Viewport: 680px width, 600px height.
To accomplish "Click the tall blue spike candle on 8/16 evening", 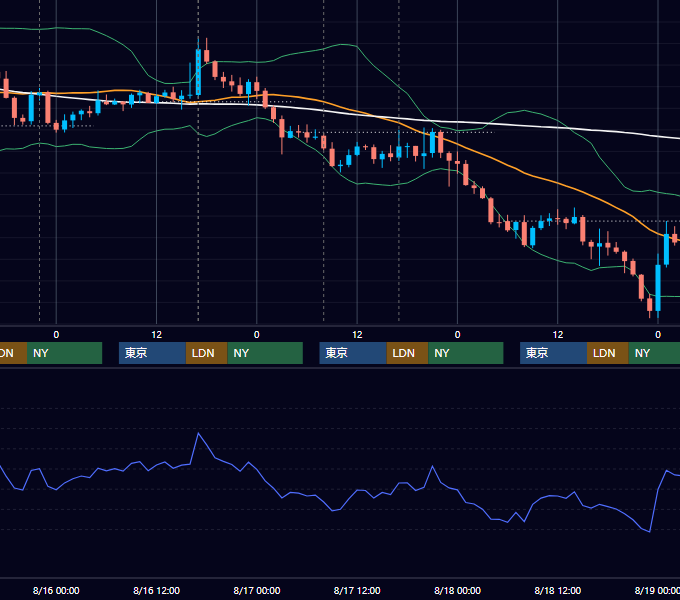I will [198, 72].
